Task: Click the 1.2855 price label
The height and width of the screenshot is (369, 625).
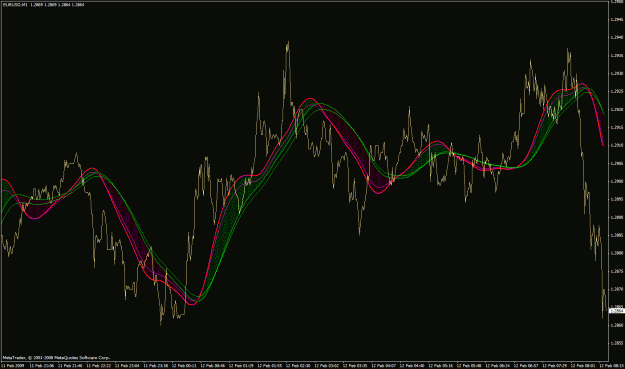Action: pyautogui.click(x=617, y=343)
